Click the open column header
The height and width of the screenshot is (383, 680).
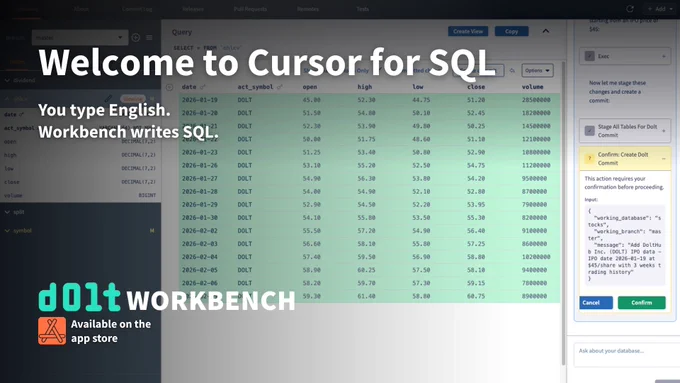pos(310,87)
